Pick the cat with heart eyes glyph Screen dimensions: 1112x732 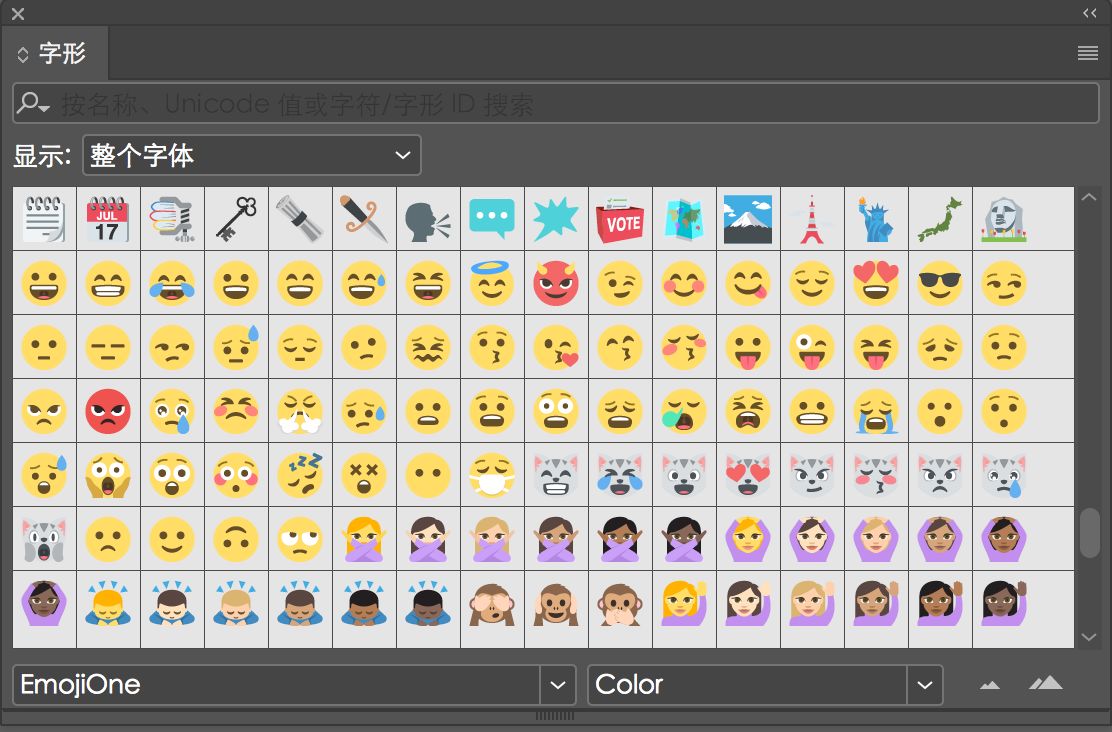[748, 475]
